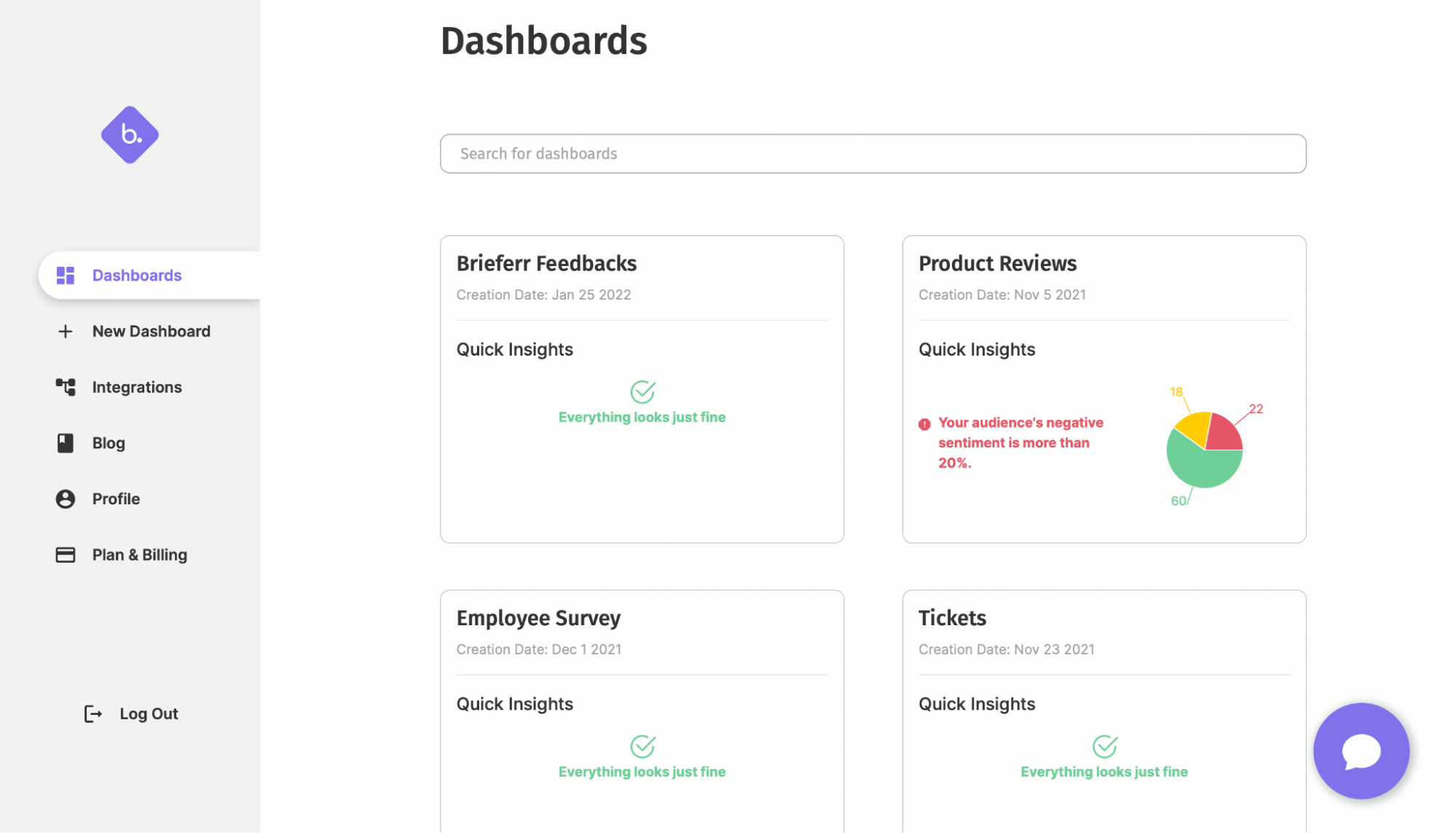Click 'Everything looks just fine' in Employee Survey
1456x833 pixels.
point(642,772)
